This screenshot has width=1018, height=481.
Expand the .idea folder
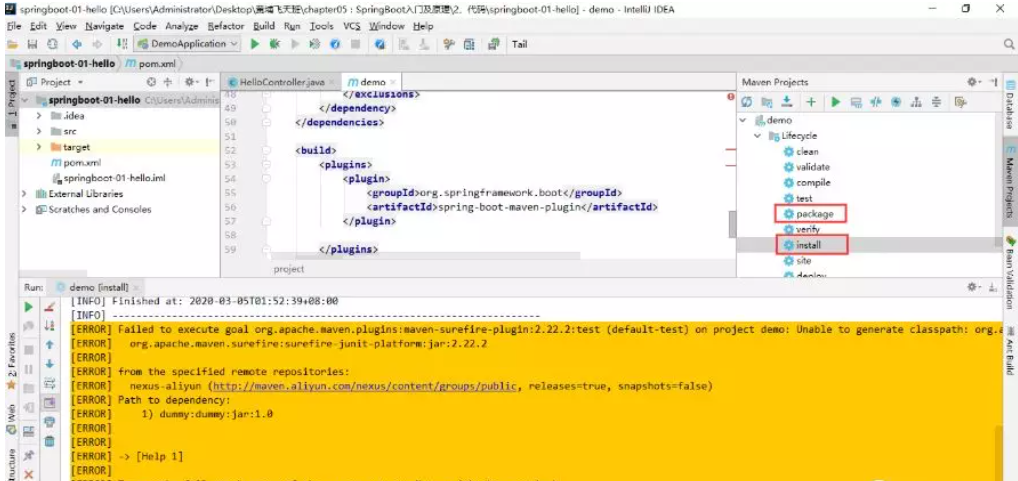[39, 116]
